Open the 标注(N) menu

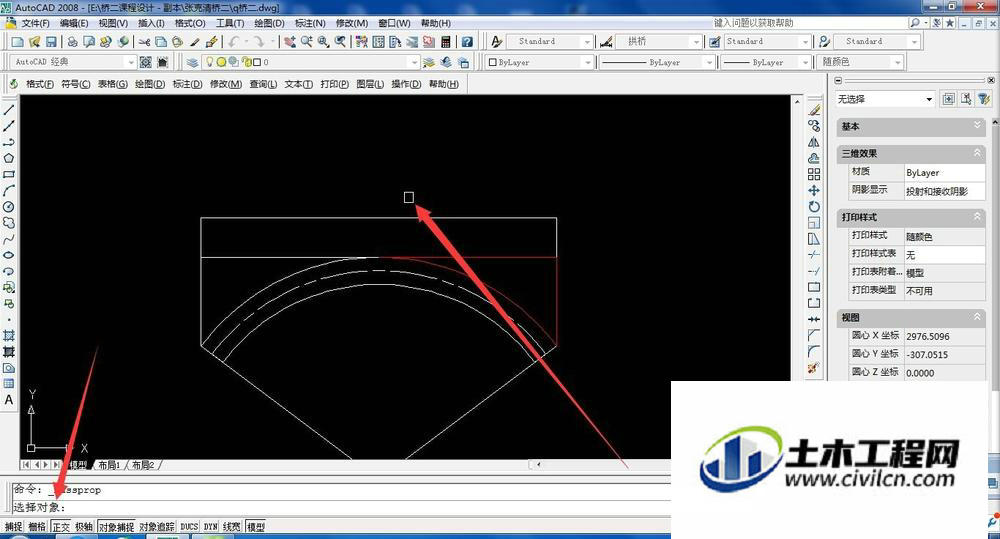click(310, 23)
